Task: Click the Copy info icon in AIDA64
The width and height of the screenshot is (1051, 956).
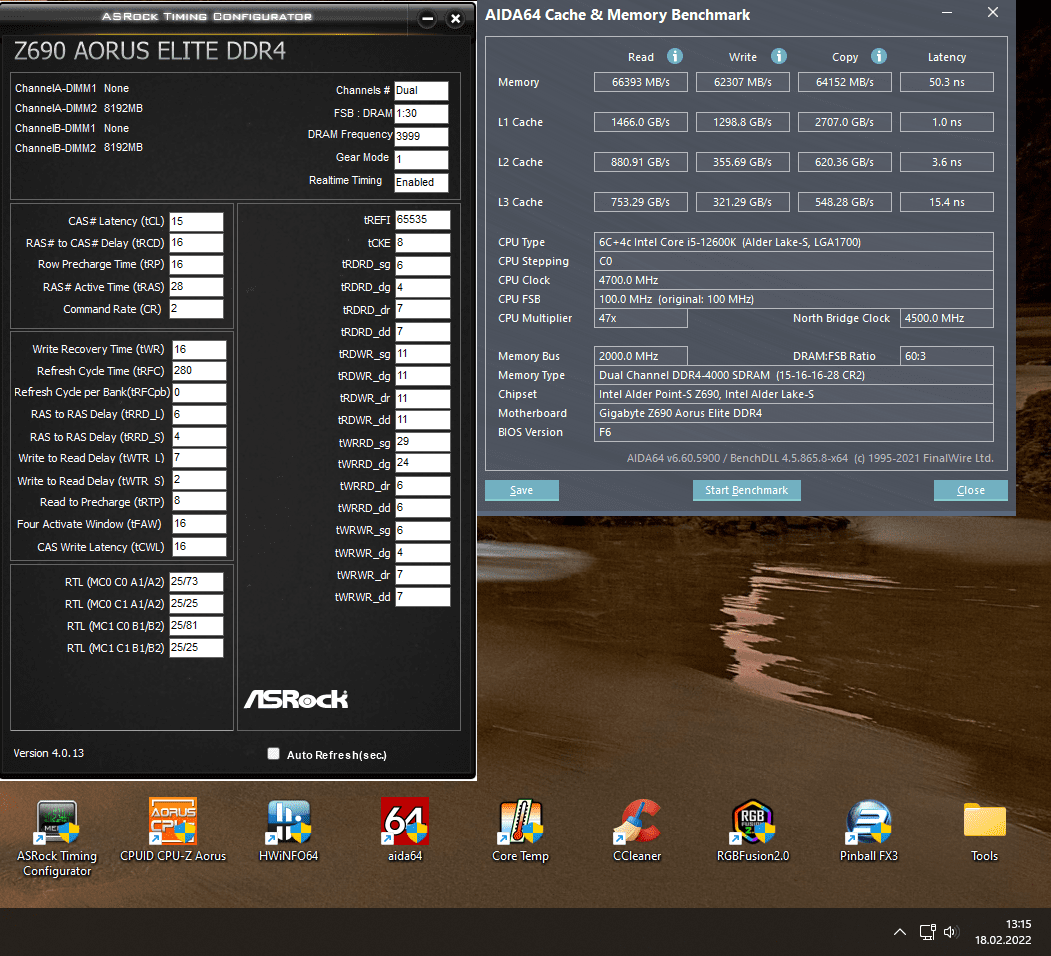Action: pyautogui.click(x=879, y=56)
